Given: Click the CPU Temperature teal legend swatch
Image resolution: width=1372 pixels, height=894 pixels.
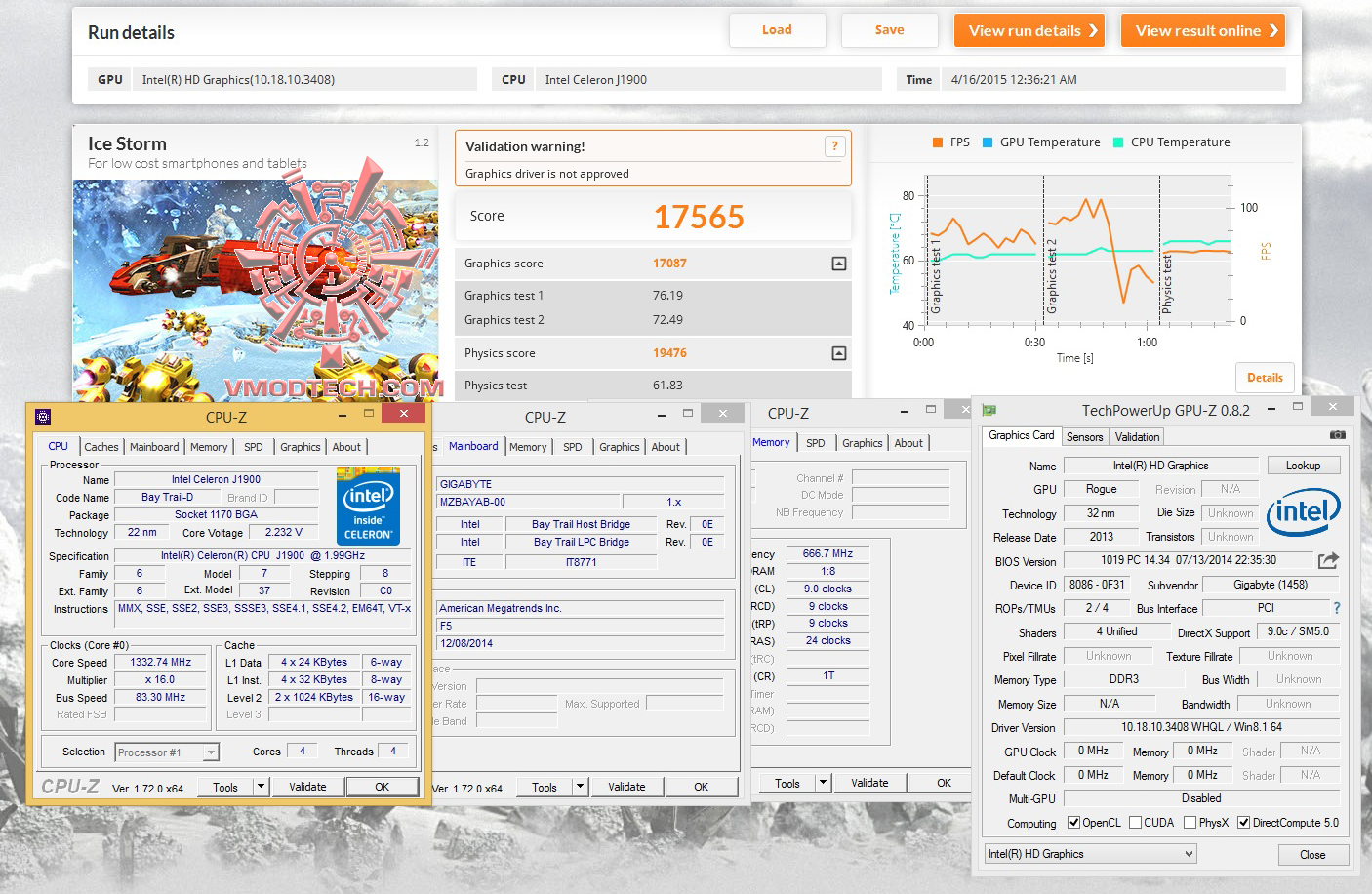Looking at the screenshot, I should [x=1118, y=142].
